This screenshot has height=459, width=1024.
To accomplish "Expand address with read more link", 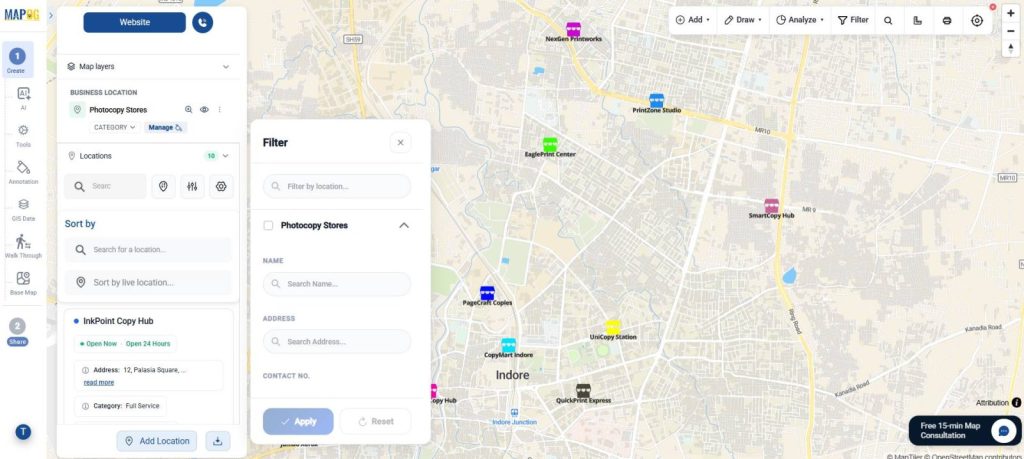I will [99, 383].
